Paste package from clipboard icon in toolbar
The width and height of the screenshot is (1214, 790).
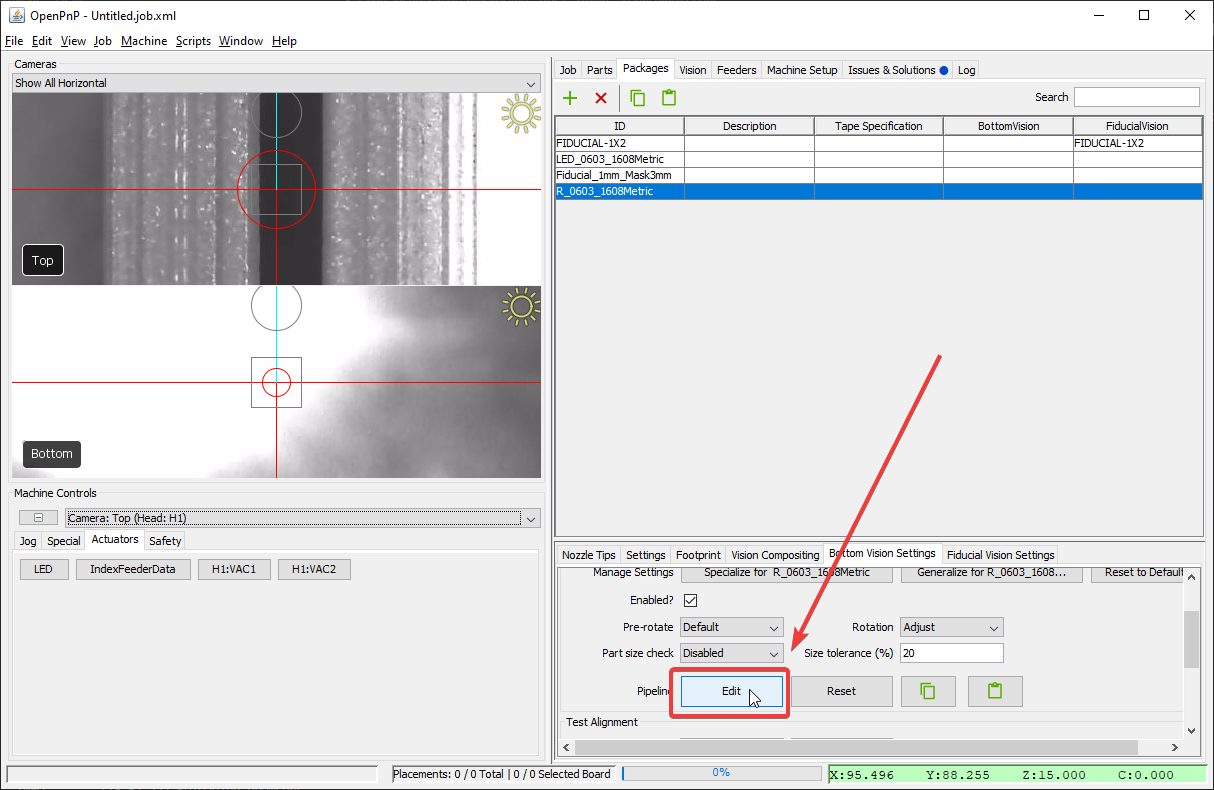pyautogui.click(x=668, y=98)
